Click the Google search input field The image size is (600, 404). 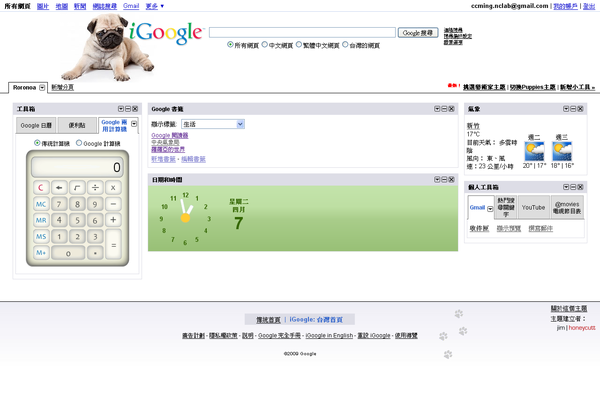coord(302,33)
